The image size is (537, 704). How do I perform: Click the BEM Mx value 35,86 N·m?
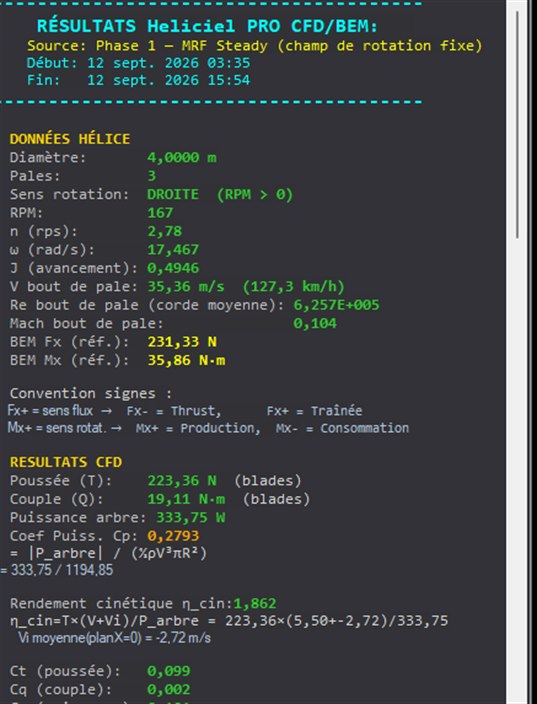tap(186, 360)
